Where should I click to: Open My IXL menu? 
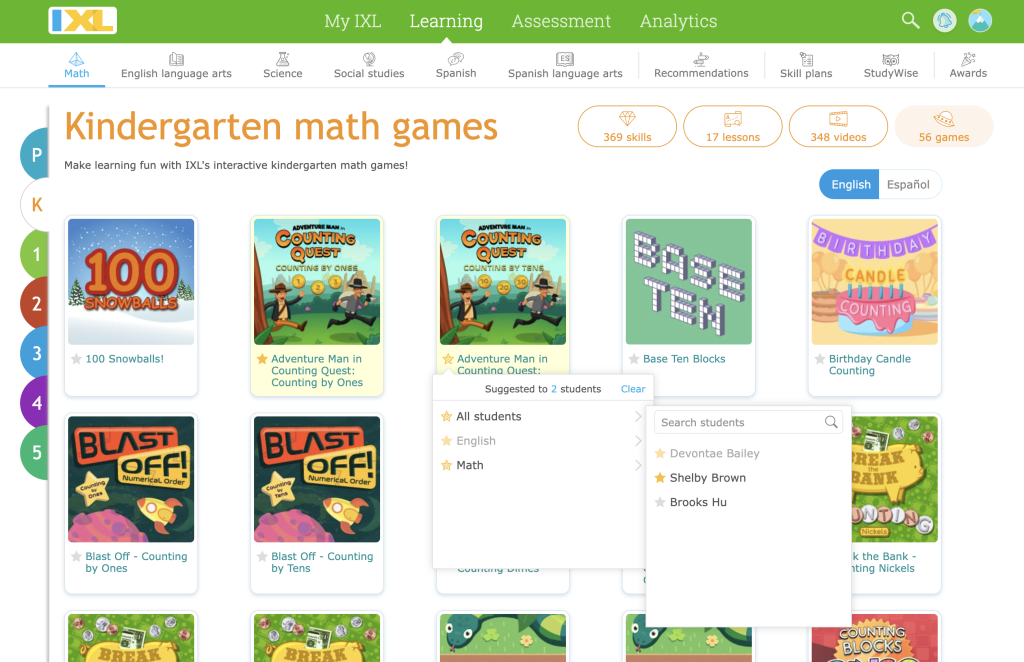pyautogui.click(x=353, y=21)
